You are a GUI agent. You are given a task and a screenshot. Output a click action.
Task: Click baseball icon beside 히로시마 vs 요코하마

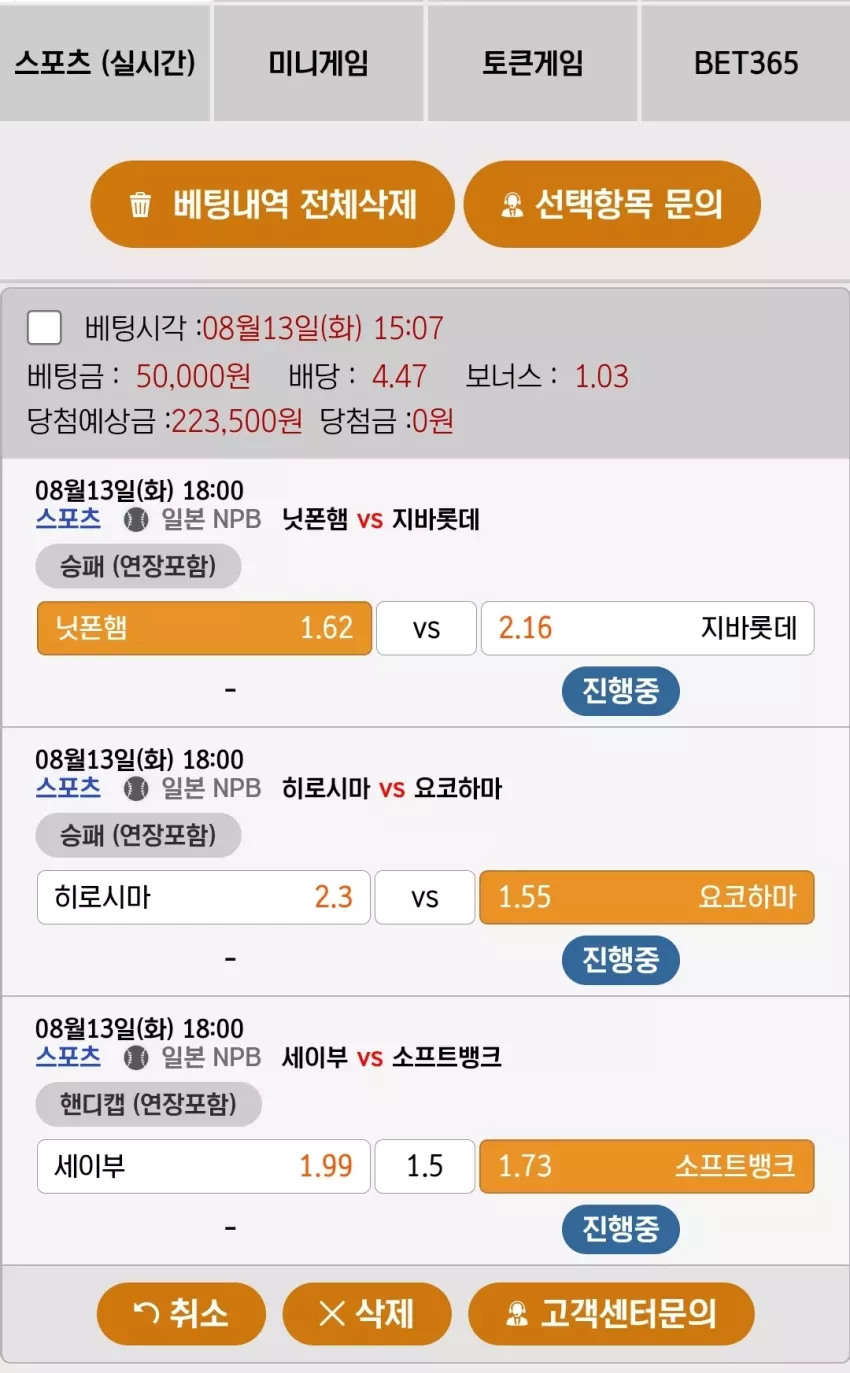(135, 789)
